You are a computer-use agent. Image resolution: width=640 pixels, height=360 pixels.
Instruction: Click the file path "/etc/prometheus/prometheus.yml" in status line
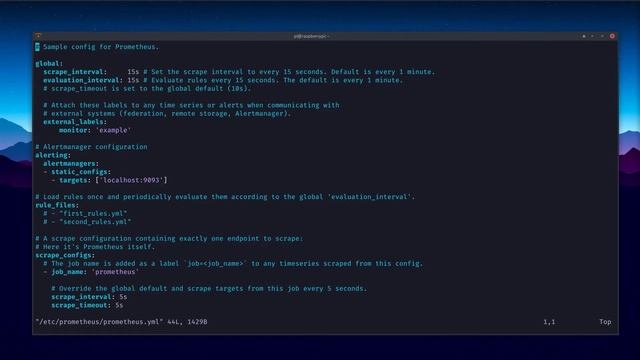pyautogui.click(x=99, y=322)
